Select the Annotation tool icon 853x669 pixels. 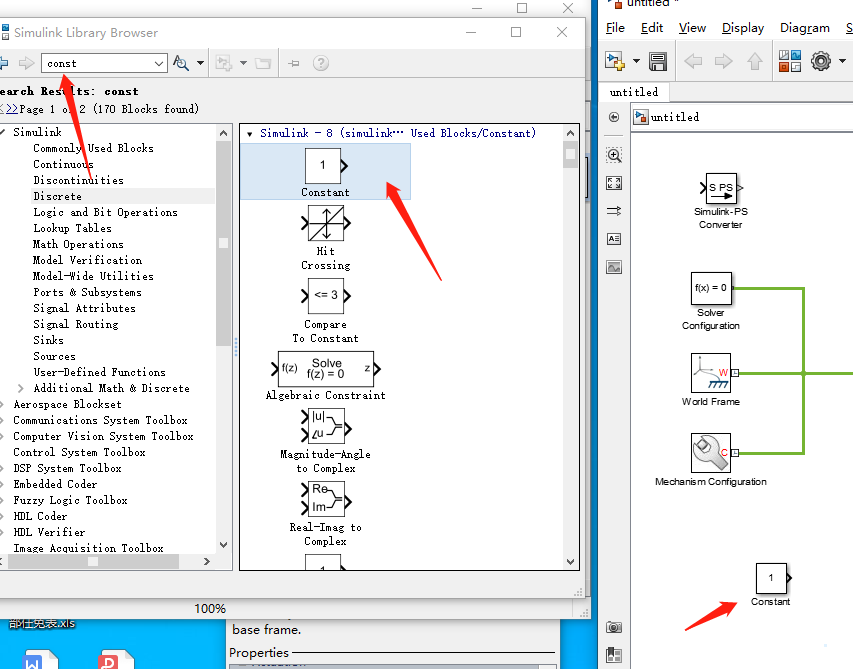point(615,239)
